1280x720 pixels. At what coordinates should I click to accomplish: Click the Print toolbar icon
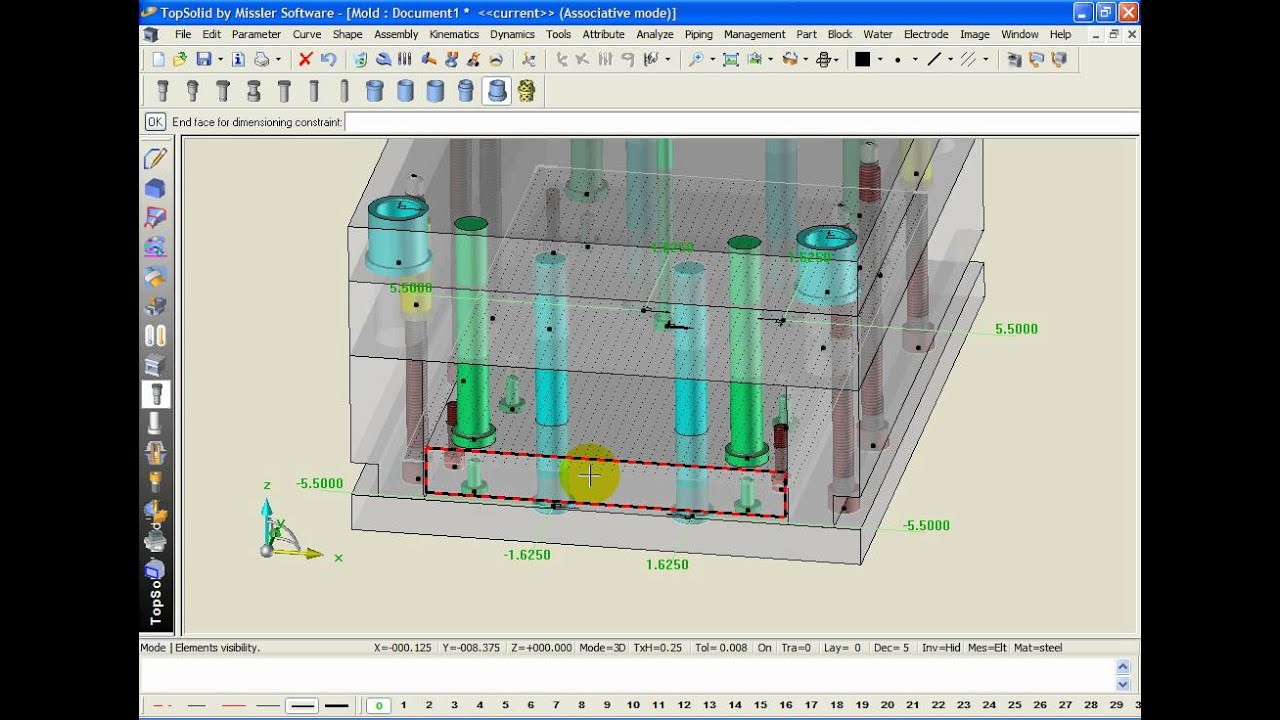262,60
